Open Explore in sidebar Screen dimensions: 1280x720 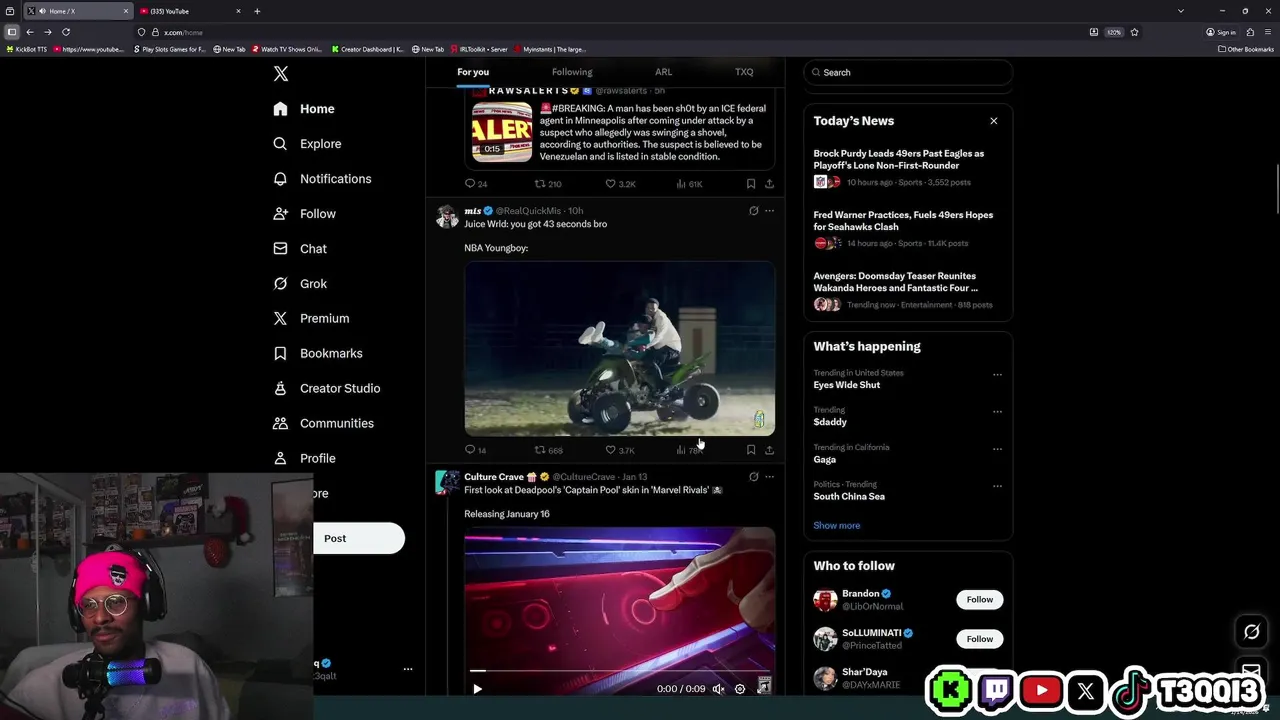[307, 144]
